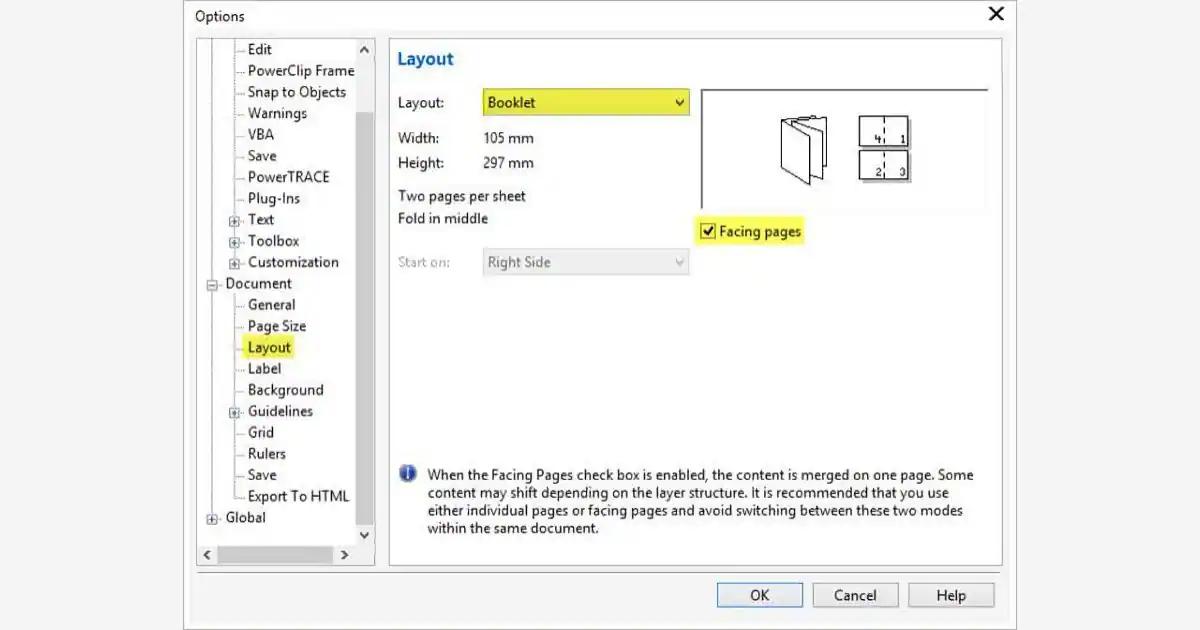
Task: Expand the Text tree node
Action: coord(235,220)
